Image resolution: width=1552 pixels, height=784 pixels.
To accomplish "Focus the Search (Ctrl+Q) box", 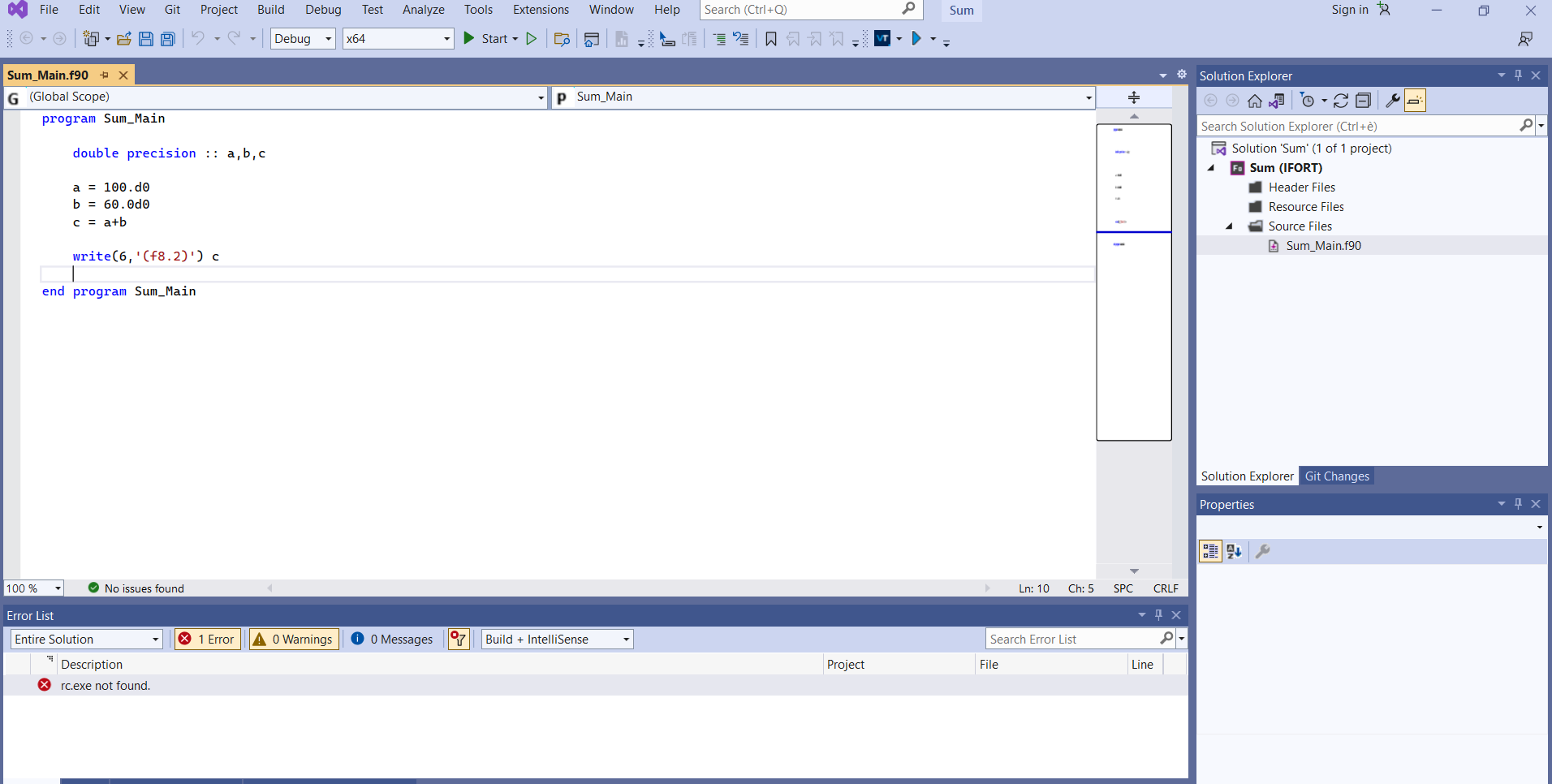I will click(x=811, y=10).
